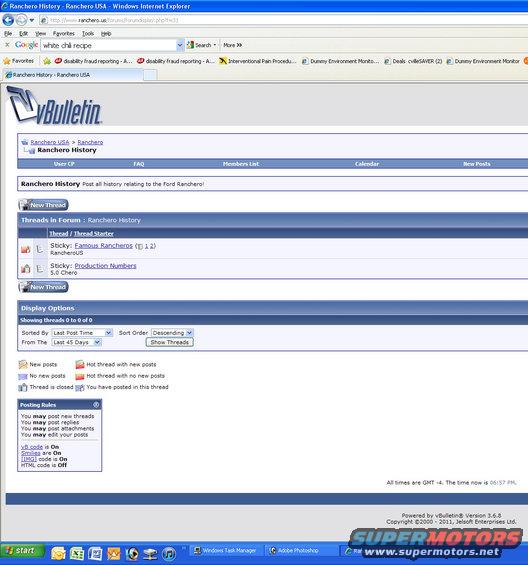Open Members List in navbar
Screen dimensions: 528x565
click(241, 164)
